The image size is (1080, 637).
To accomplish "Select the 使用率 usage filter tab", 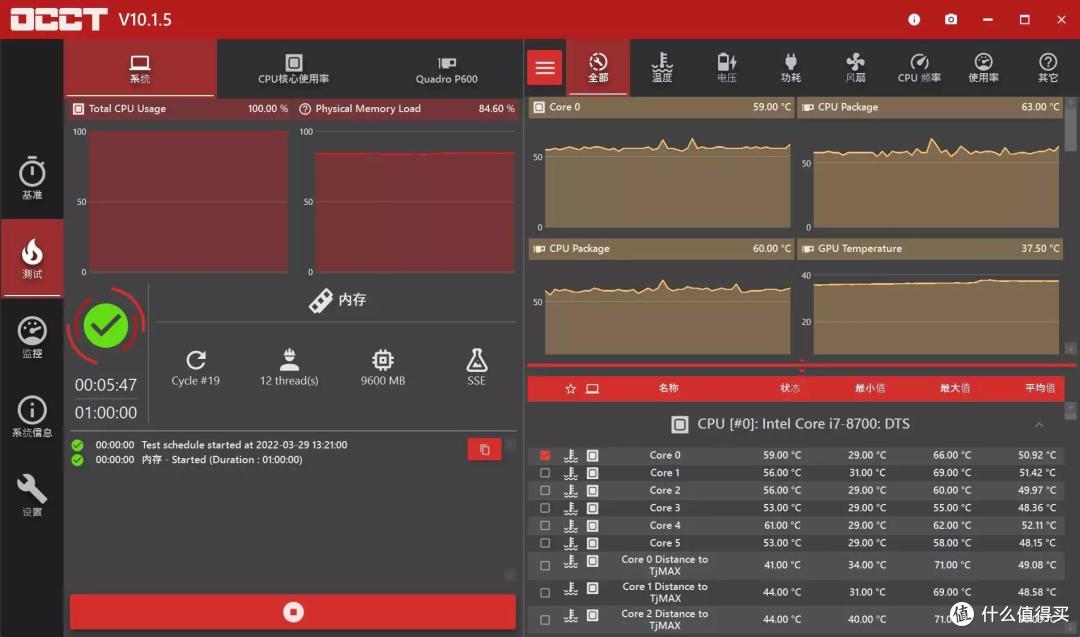I will click(984, 67).
